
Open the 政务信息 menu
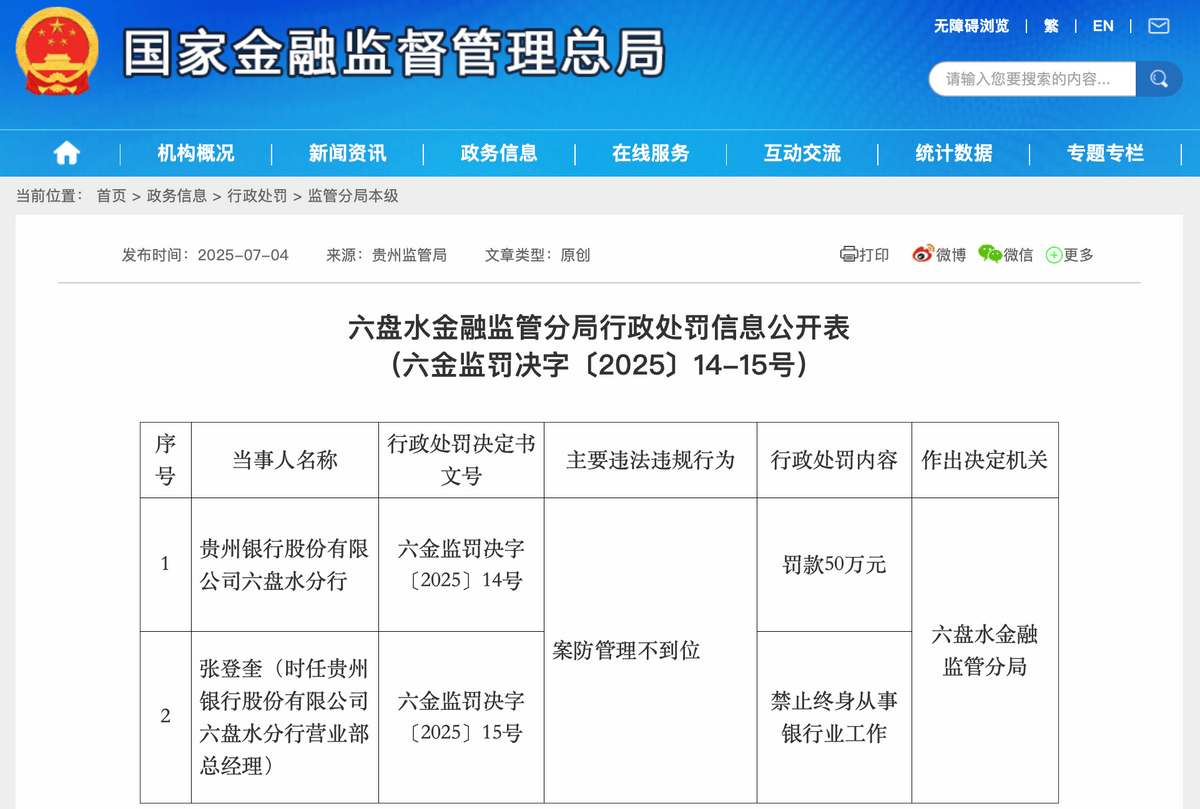coord(499,153)
